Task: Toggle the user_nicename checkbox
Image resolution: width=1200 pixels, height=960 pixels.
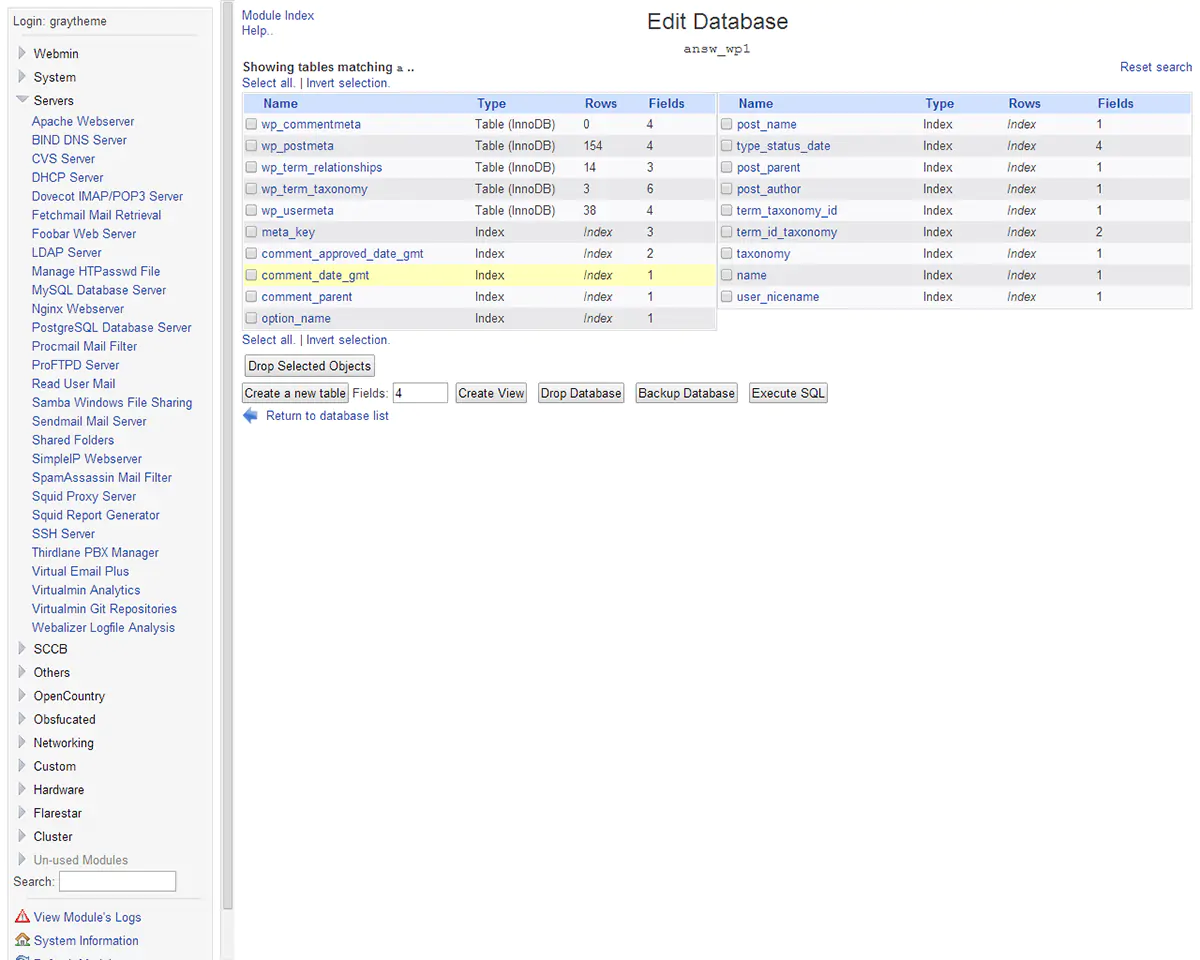Action: [x=727, y=297]
